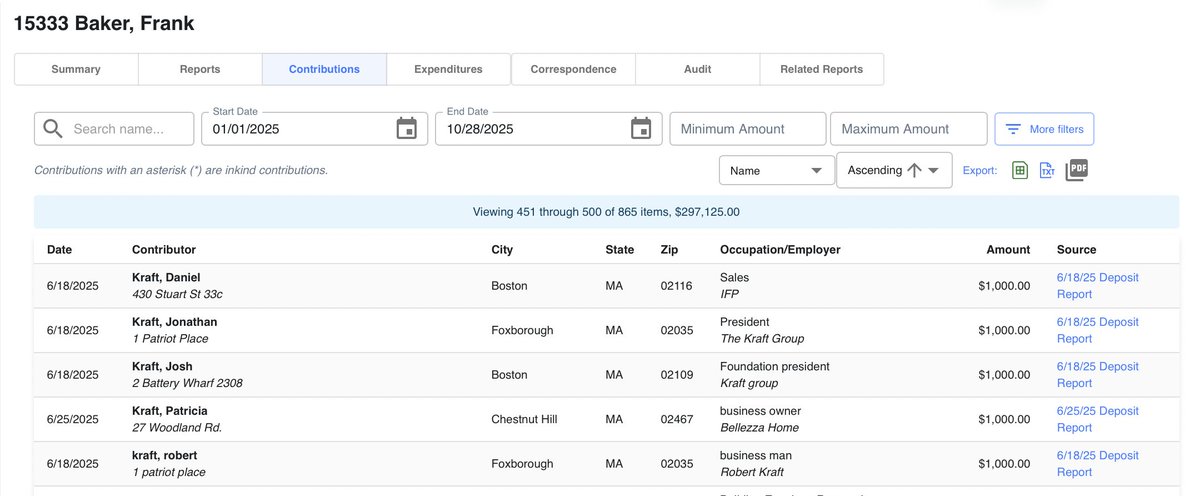
Task: Open the Expenditures tab
Action: point(448,69)
